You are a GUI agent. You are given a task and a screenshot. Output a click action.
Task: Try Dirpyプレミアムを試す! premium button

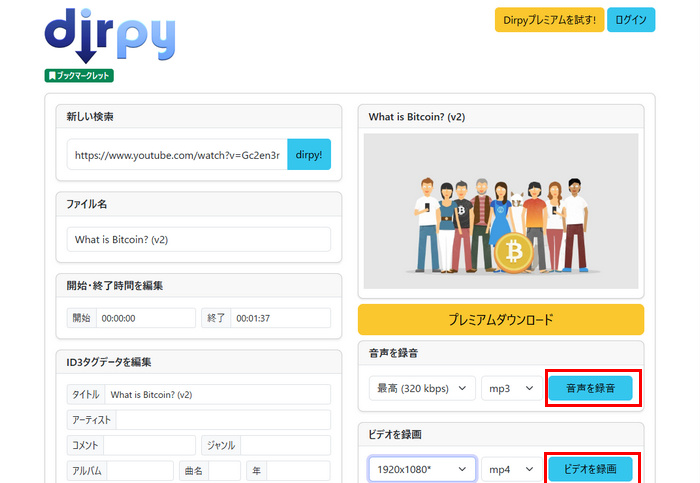(549, 20)
